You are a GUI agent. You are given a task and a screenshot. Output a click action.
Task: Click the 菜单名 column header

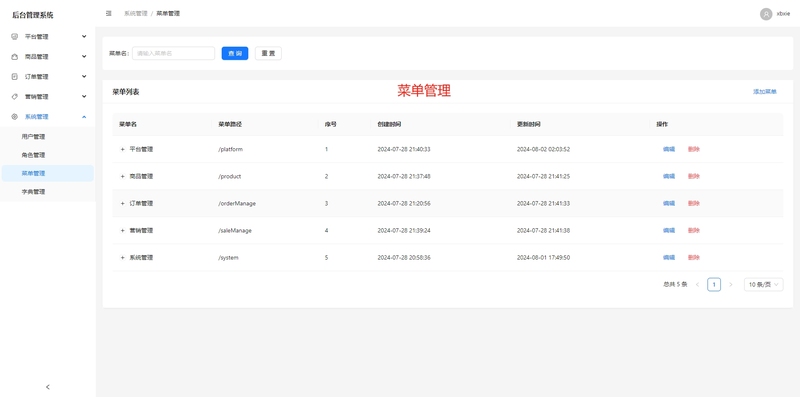[128, 125]
